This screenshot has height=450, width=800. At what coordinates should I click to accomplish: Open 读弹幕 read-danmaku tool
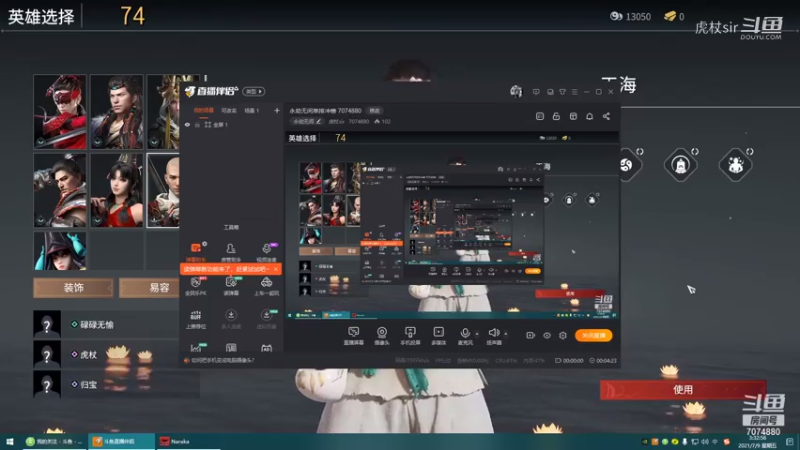[231, 286]
